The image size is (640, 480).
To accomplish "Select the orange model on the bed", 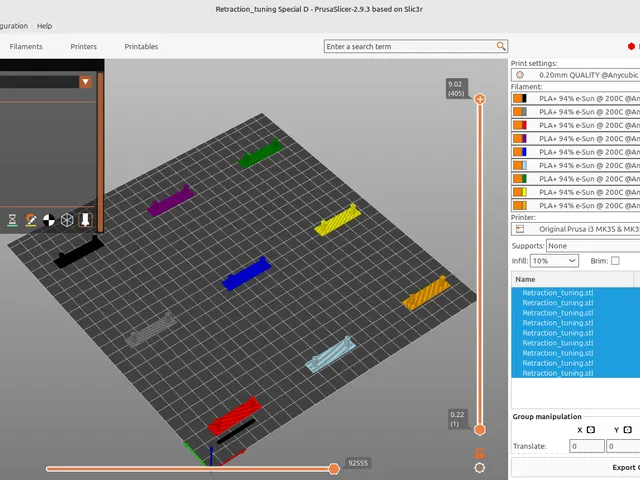I will coord(427,293).
